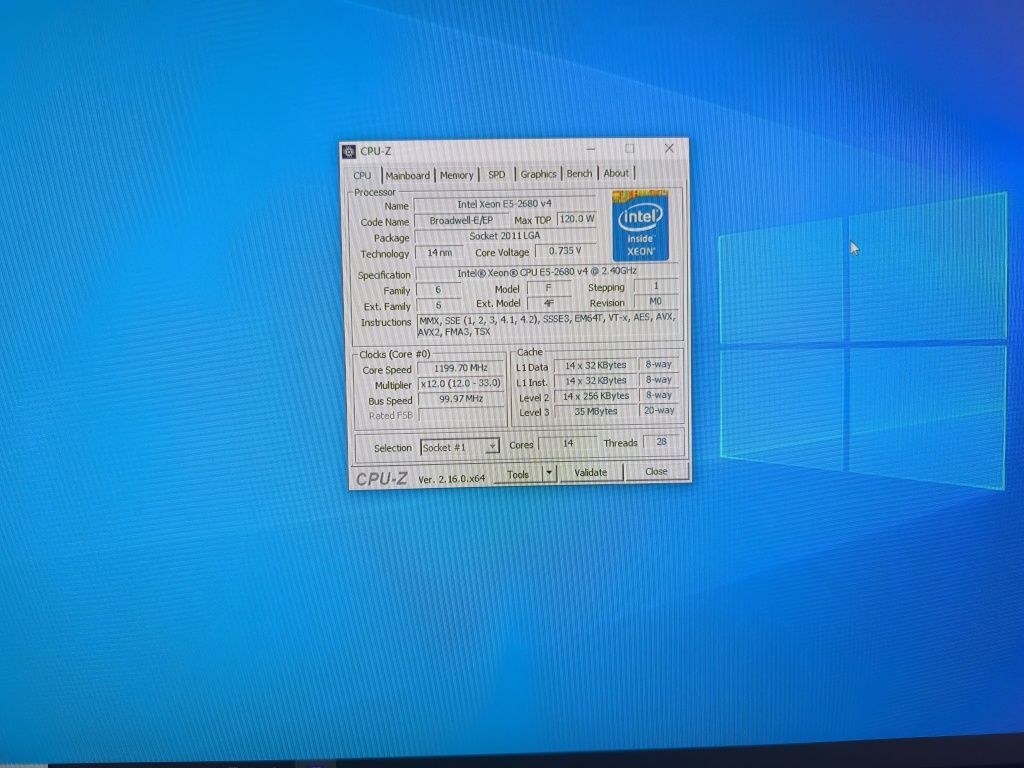Click the Socket 2011 LGA package value
Image resolution: width=1024 pixels, height=768 pixels.
pos(505,236)
